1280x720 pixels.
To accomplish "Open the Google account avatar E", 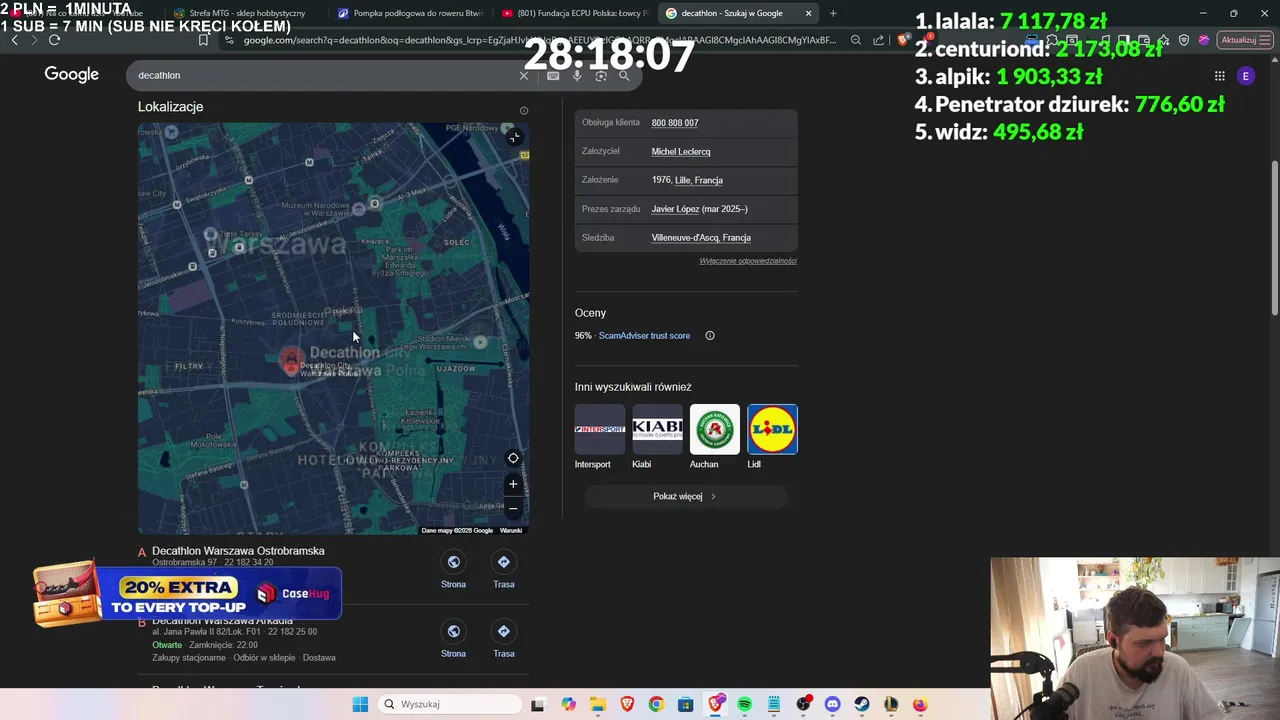I will click(x=1245, y=76).
